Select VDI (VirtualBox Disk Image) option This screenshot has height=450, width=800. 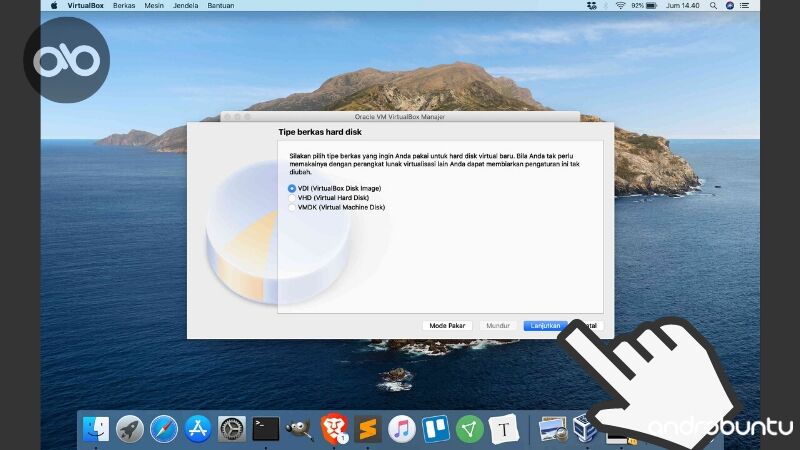(x=335, y=188)
